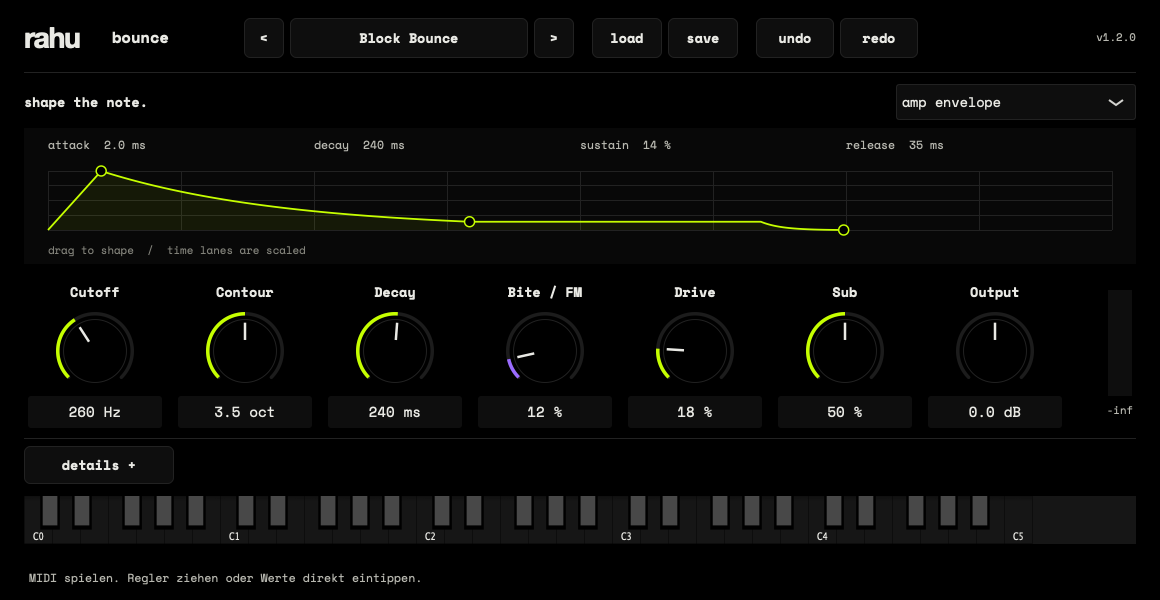Redo the last change
Viewport: 1160px width, 600px height.
[x=879, y=38]
